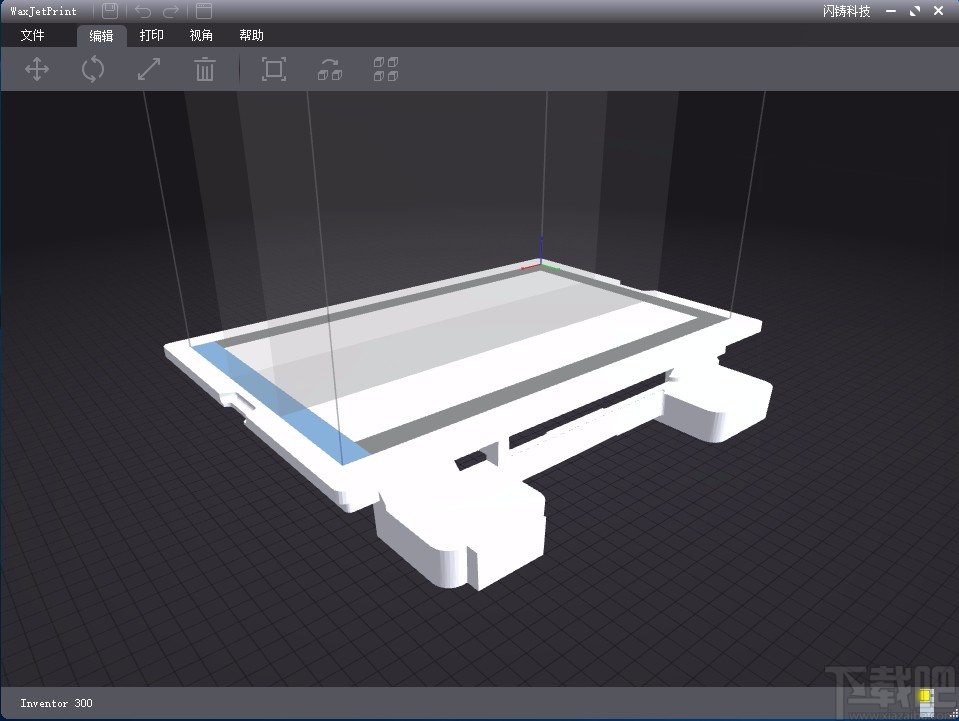Click the four-cubes array layout icon
Viewport: 959px width, 721px height.
[386, 69]
